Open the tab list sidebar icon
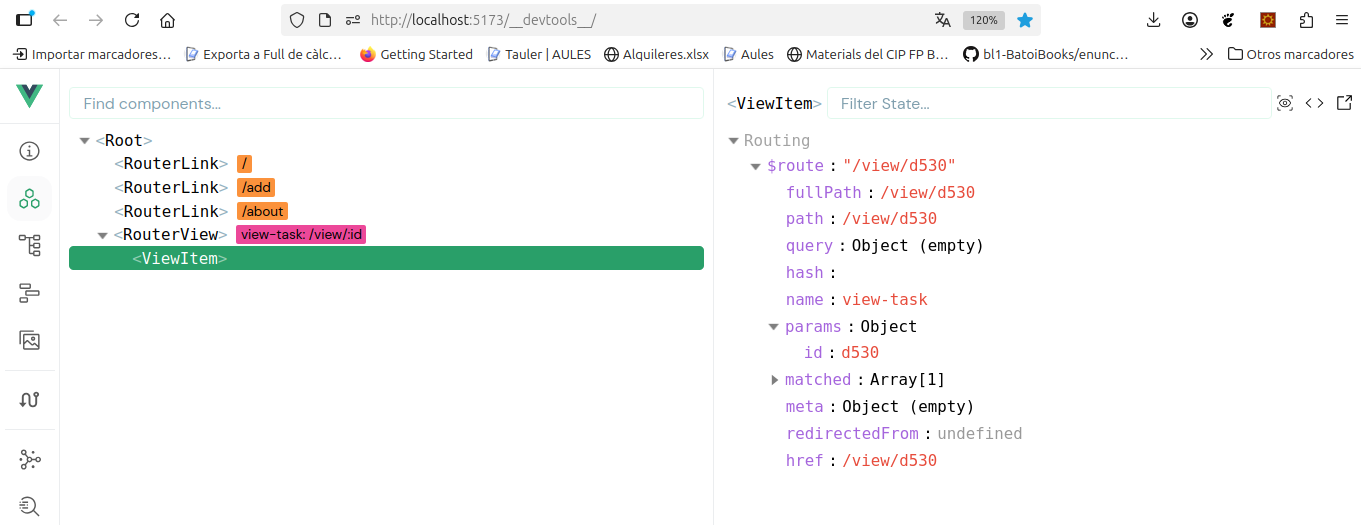Viewport: 1361px width, 525px height. pos(25,19)
